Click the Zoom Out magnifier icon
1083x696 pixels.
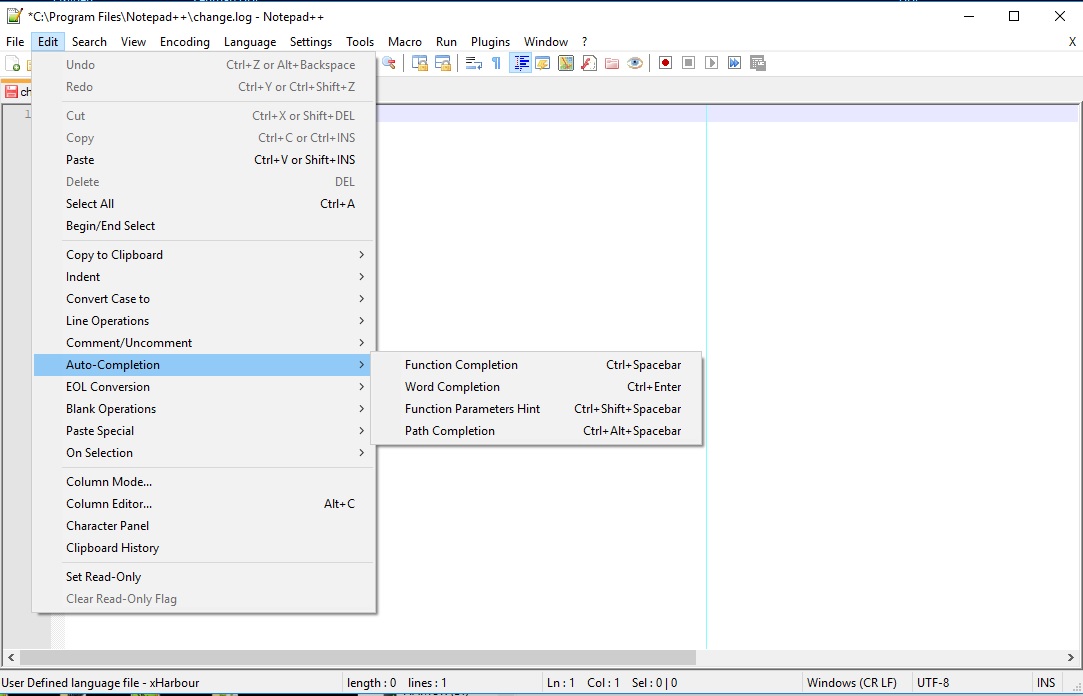tap(389, 63)
